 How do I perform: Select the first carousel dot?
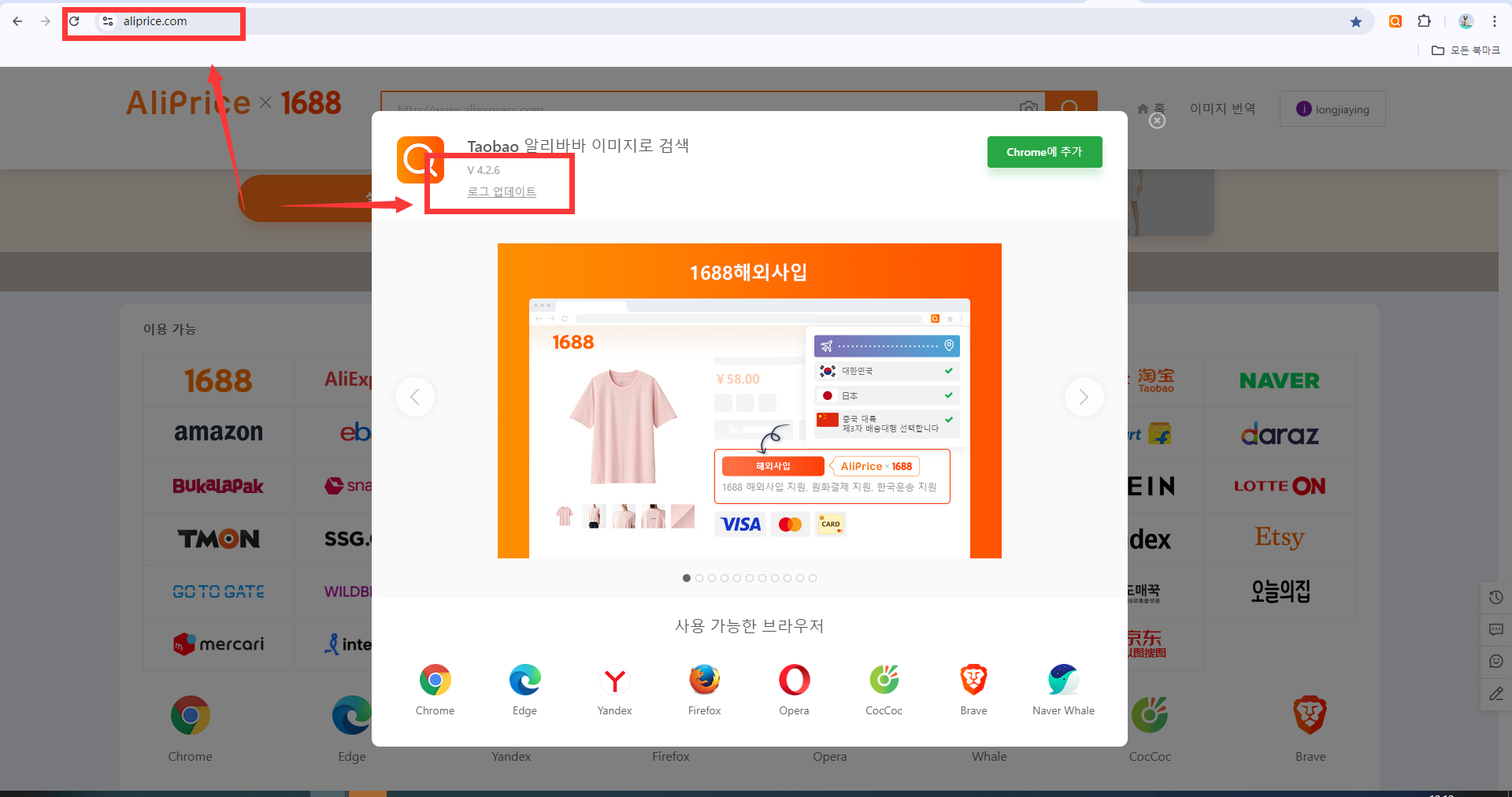tap(687, 578)
